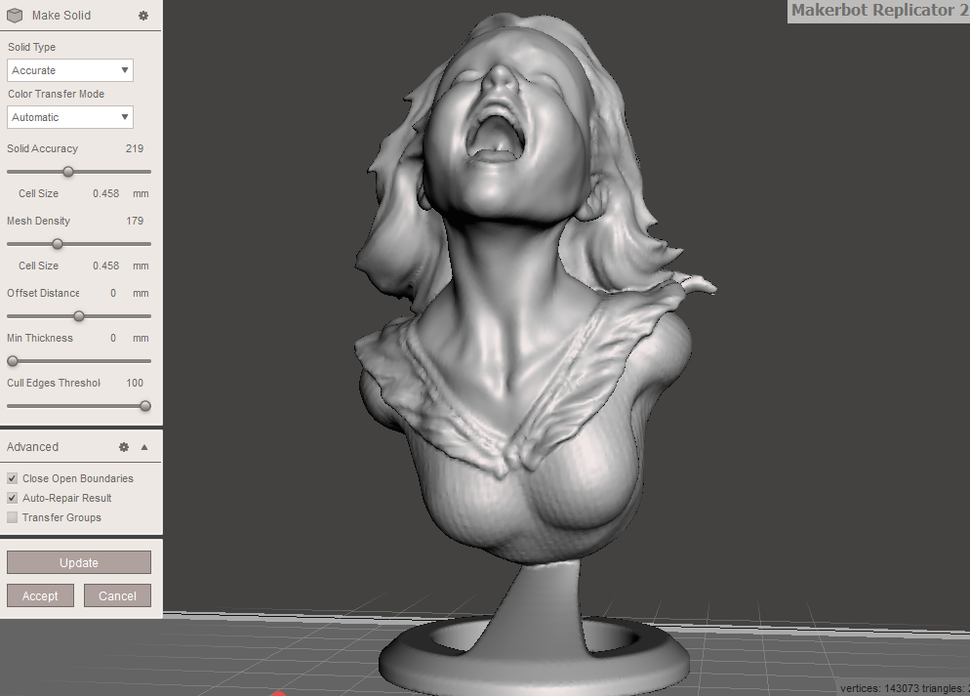Enable Transfer Groups
970x696 pixels.
(11, 517)
